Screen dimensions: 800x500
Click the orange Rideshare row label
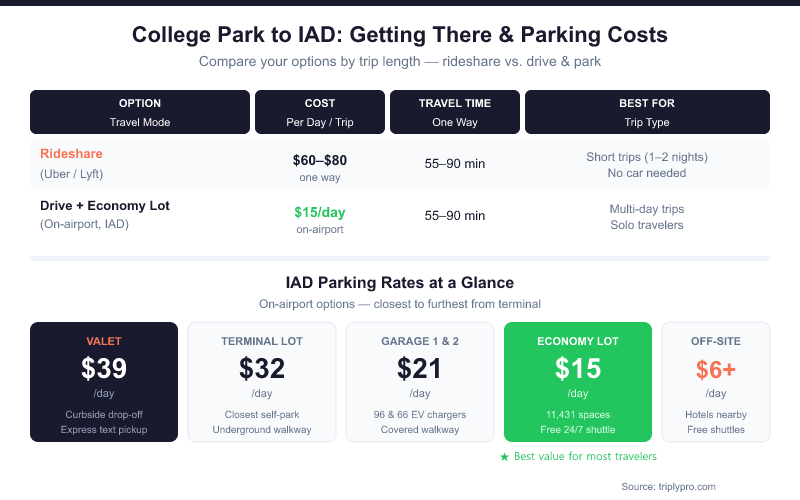coord(71,154)
